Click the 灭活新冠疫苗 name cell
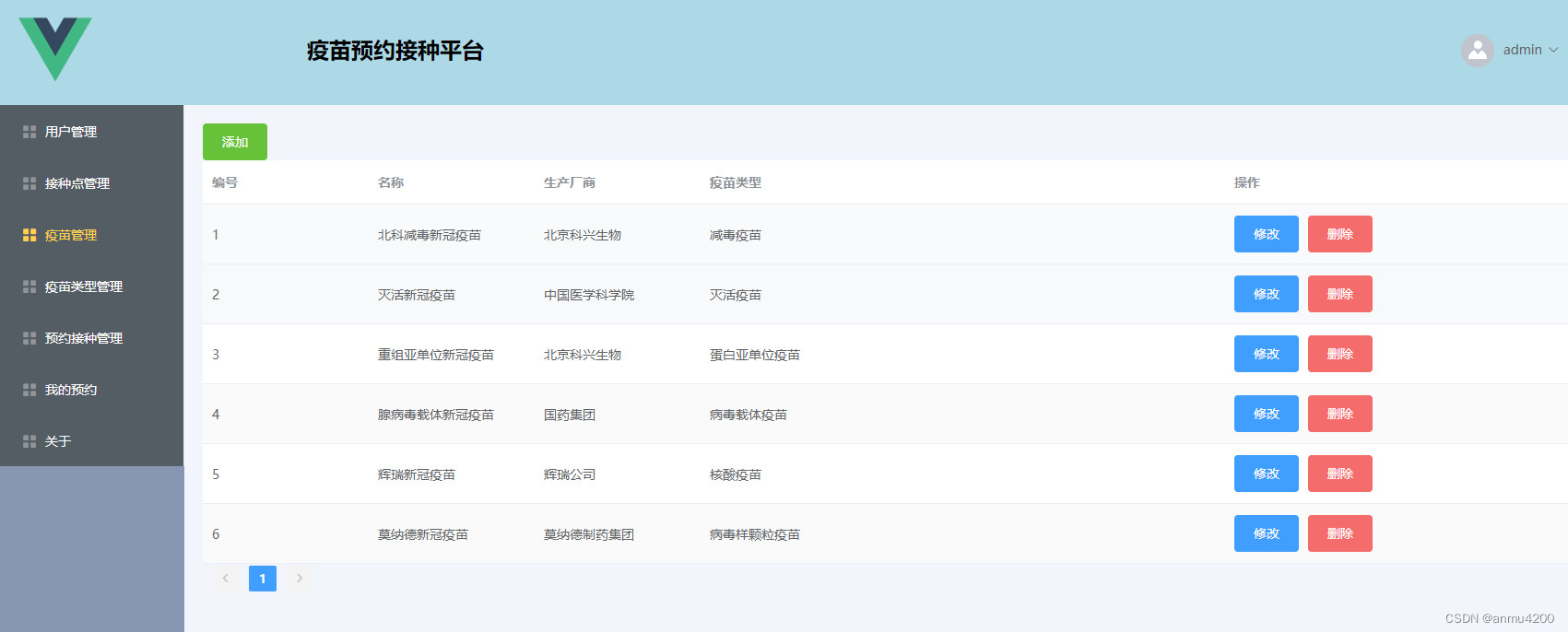 (x=417, y=295)
